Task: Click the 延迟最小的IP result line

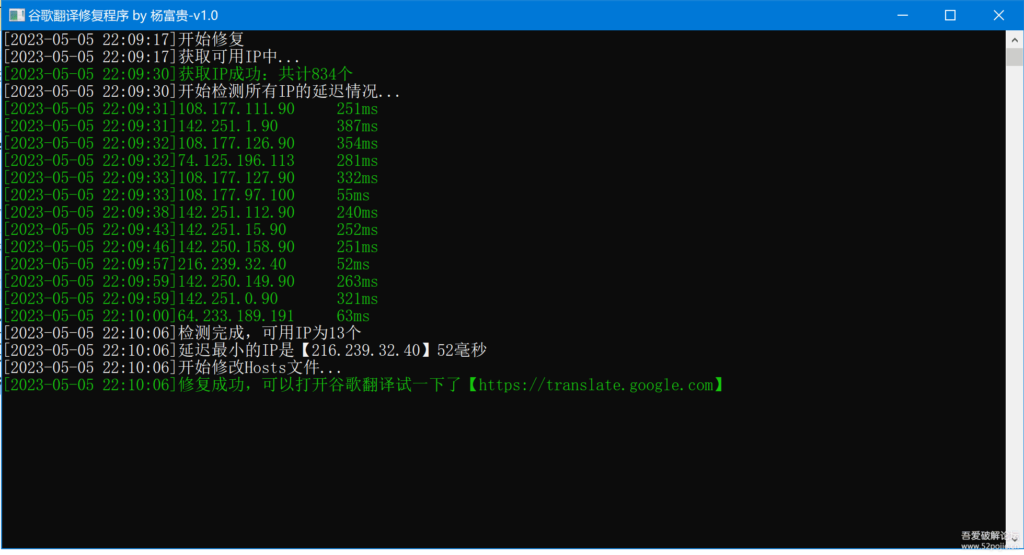Action: pyautogui.click(x=332, y=350)
